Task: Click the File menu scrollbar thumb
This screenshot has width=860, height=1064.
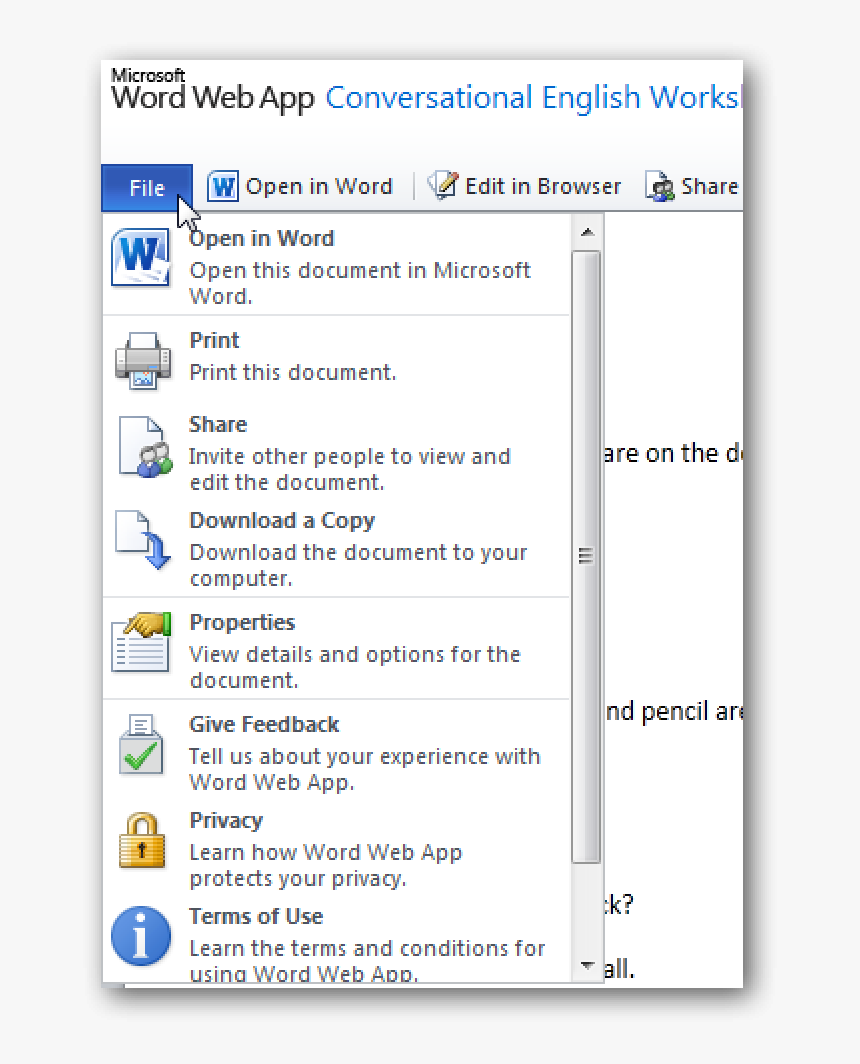Action: [586, 556]
